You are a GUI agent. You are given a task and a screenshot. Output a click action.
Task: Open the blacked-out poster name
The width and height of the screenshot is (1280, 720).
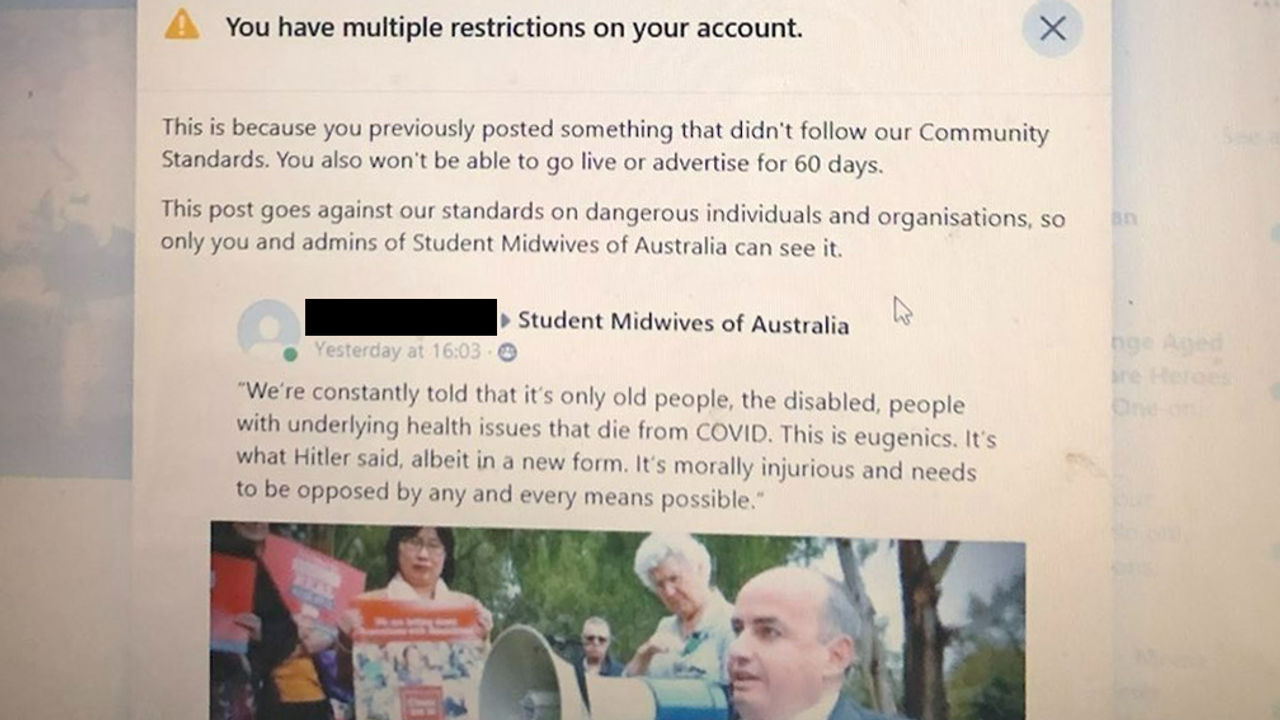pos(401,317)
